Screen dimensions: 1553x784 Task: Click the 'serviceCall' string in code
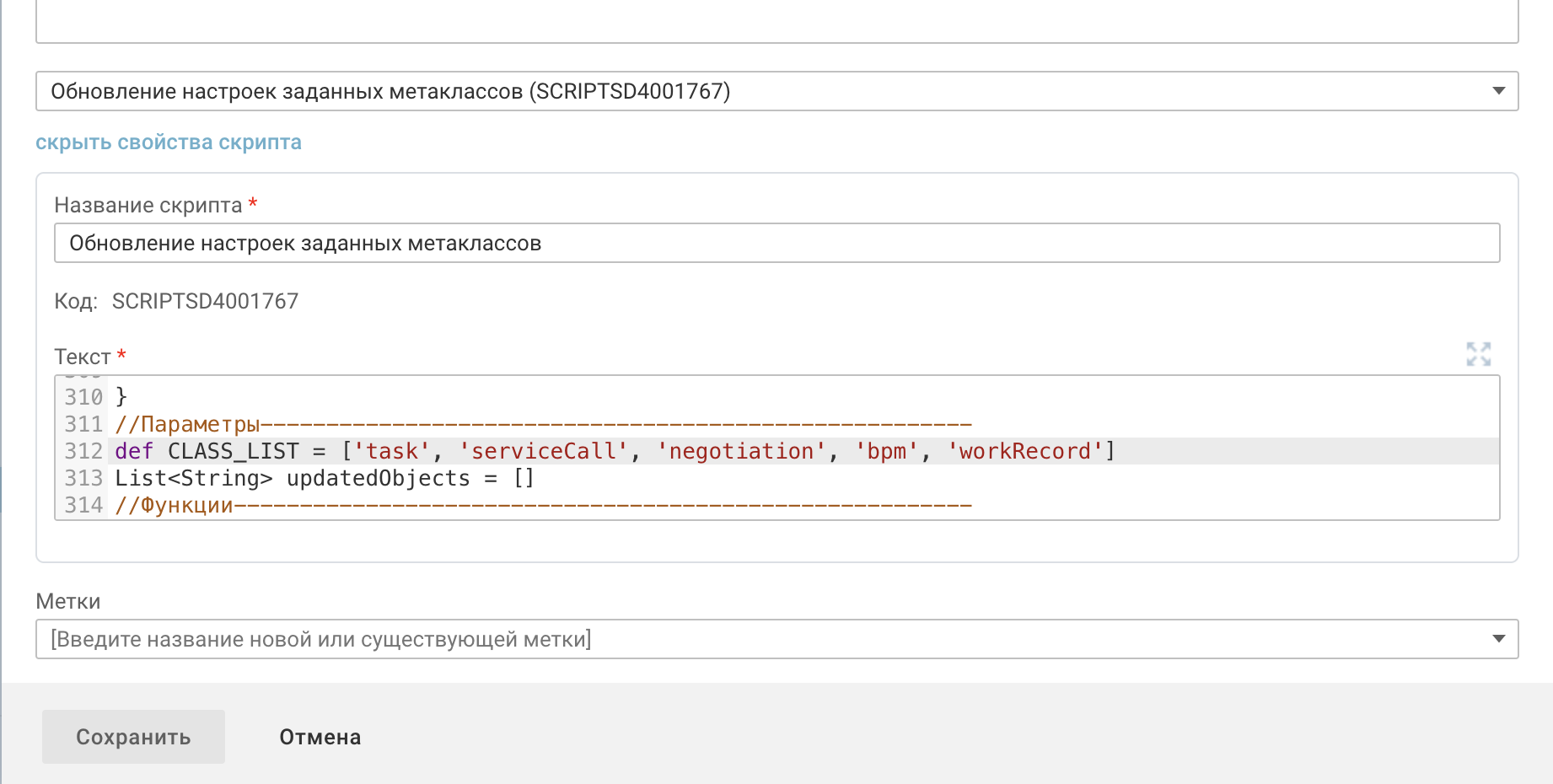point(544,452)
